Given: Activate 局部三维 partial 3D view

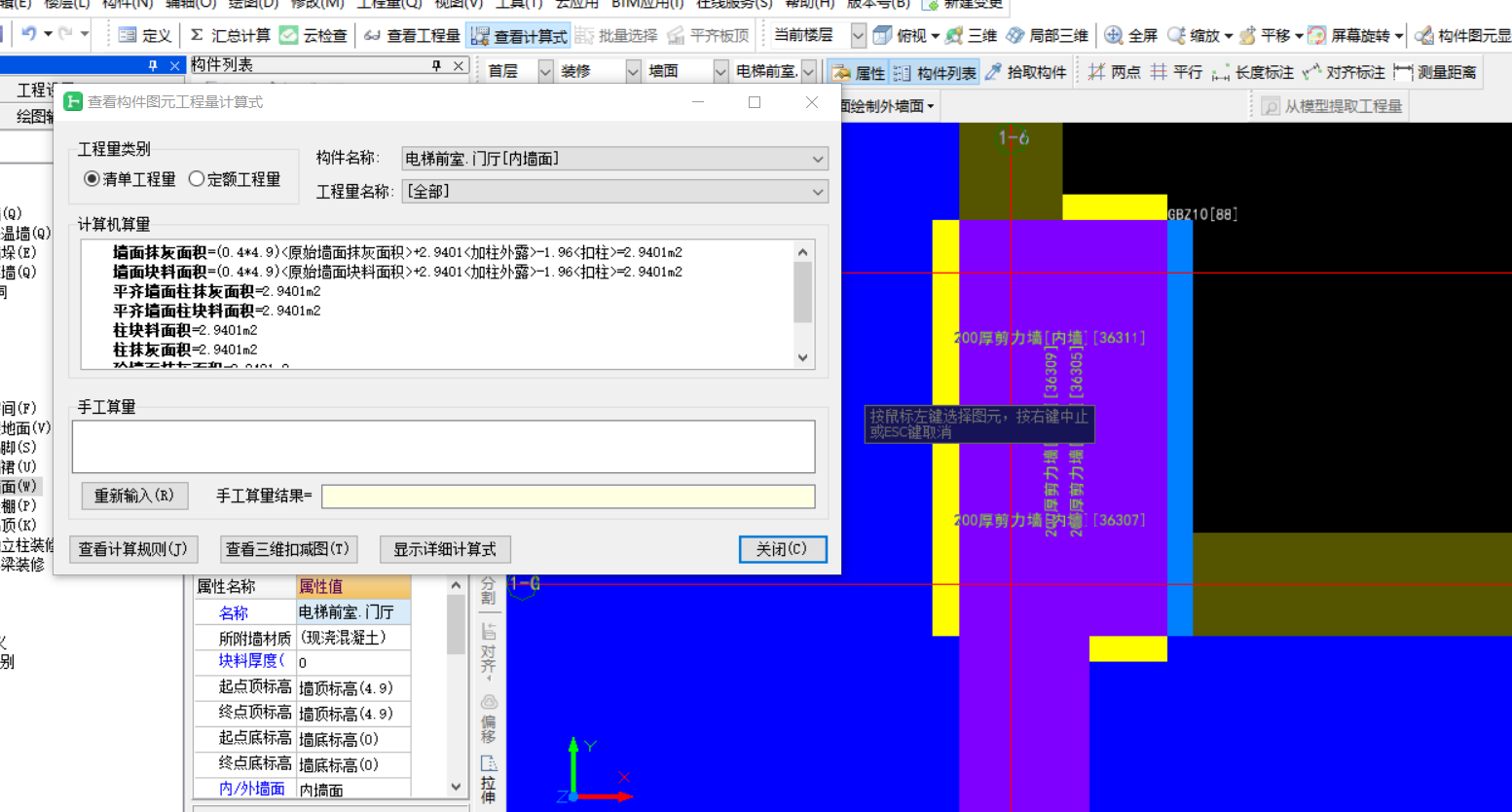Looking at the screenshot, I should coord(1048,35).
